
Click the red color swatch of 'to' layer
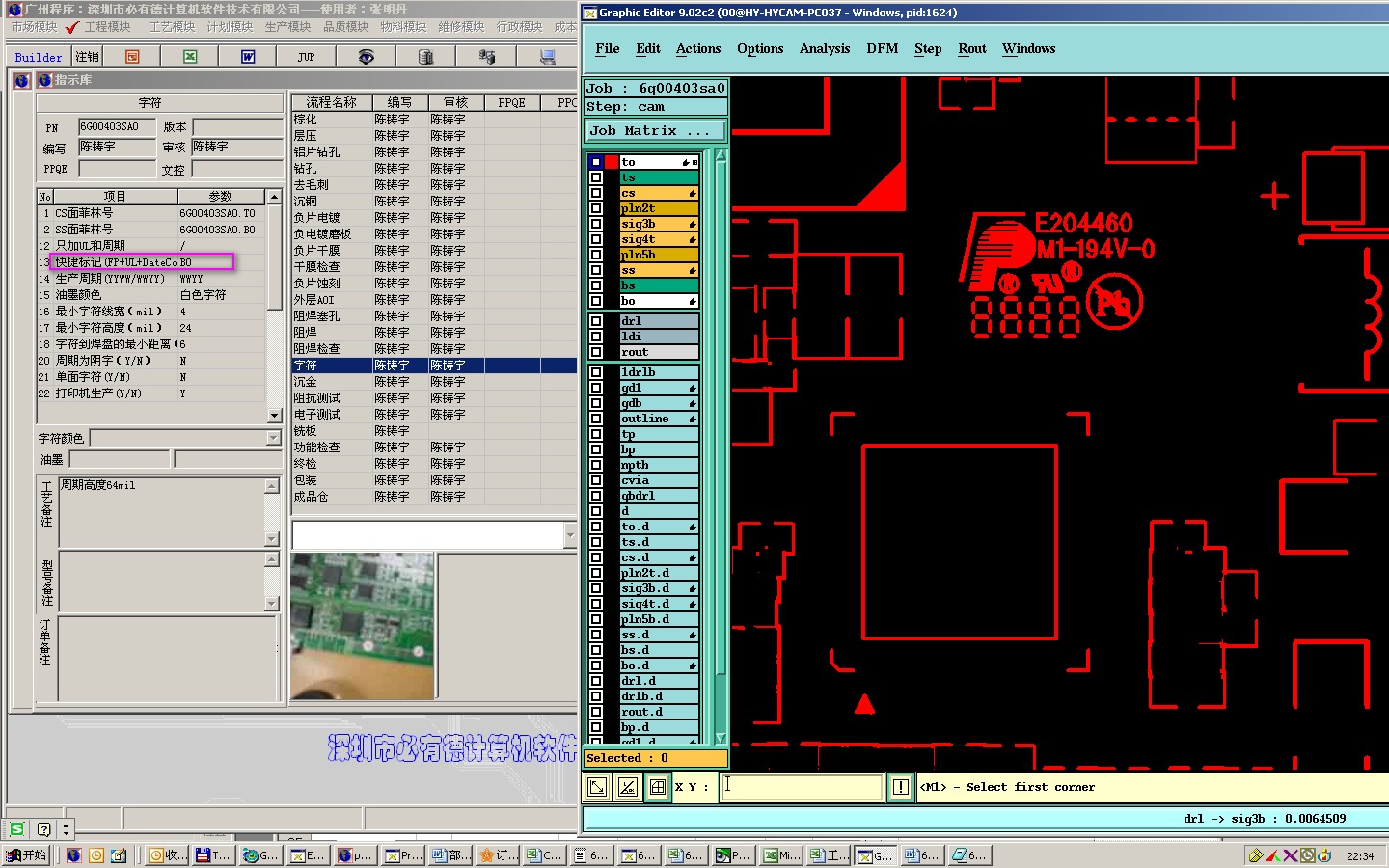click(612, 162)
